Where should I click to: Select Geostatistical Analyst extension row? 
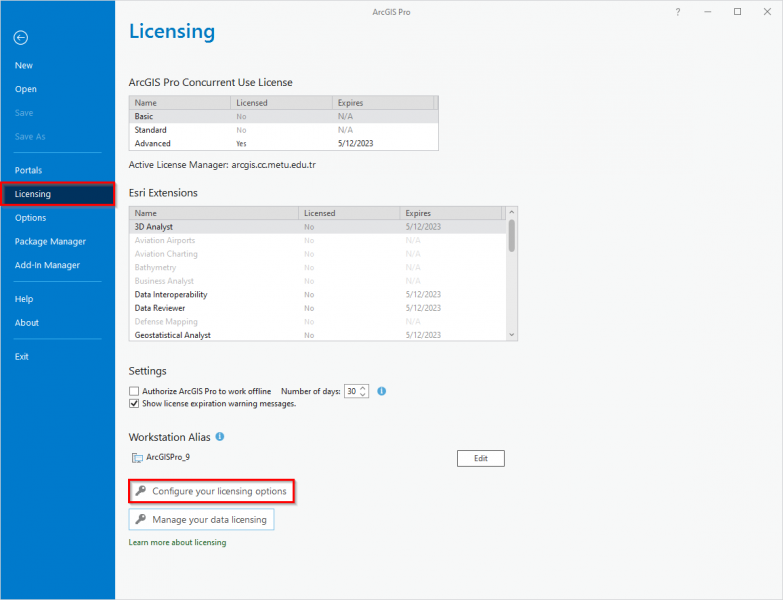tap(318, 335)
